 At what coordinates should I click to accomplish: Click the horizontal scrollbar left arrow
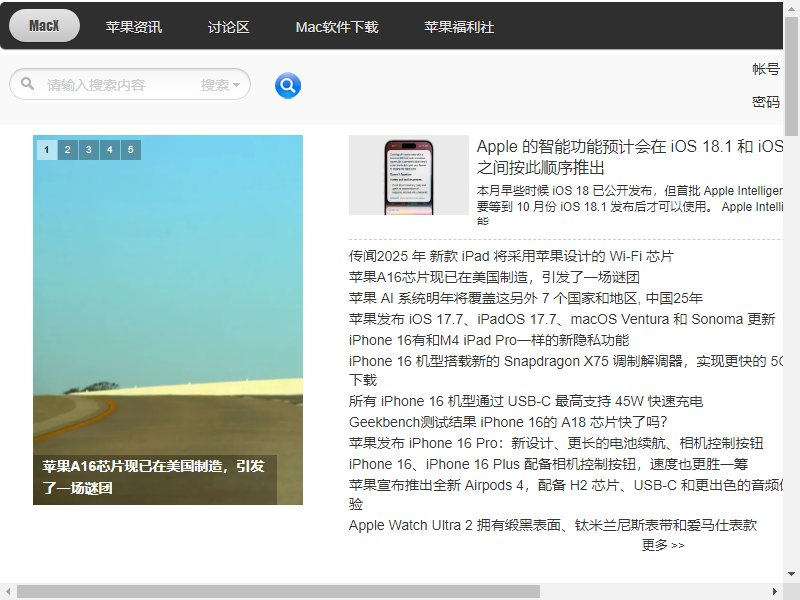[x=8, y=592]
